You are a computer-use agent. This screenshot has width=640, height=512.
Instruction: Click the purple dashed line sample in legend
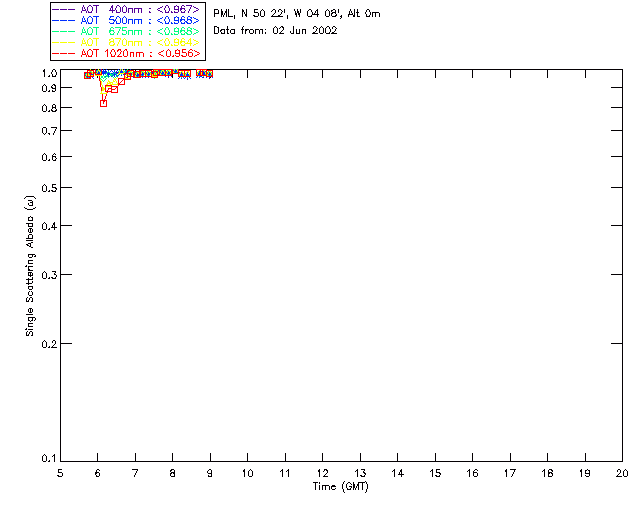64,9
